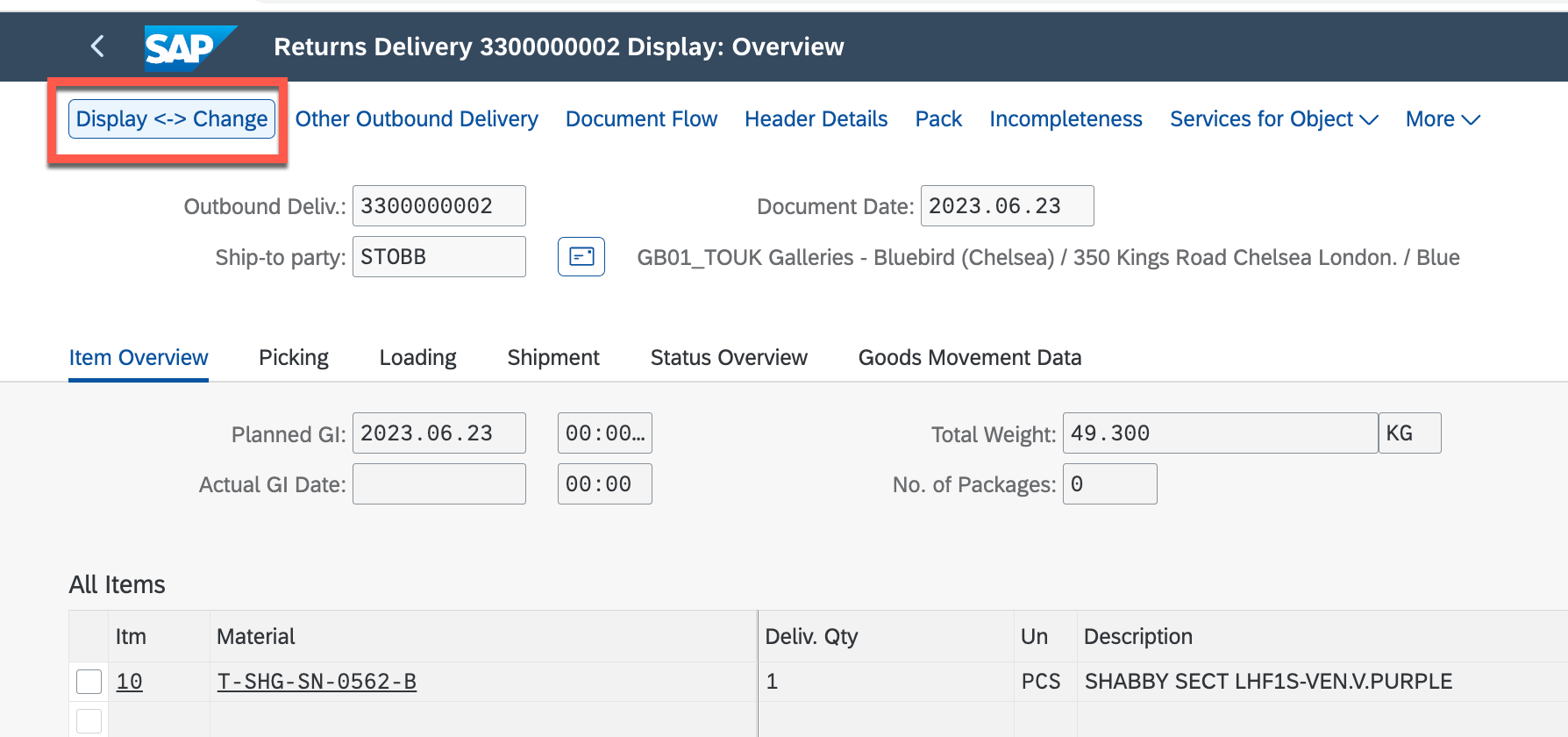1568x737 pixels.
Task: Toggle Display <-> Change mode
Action: pos(172,119)
